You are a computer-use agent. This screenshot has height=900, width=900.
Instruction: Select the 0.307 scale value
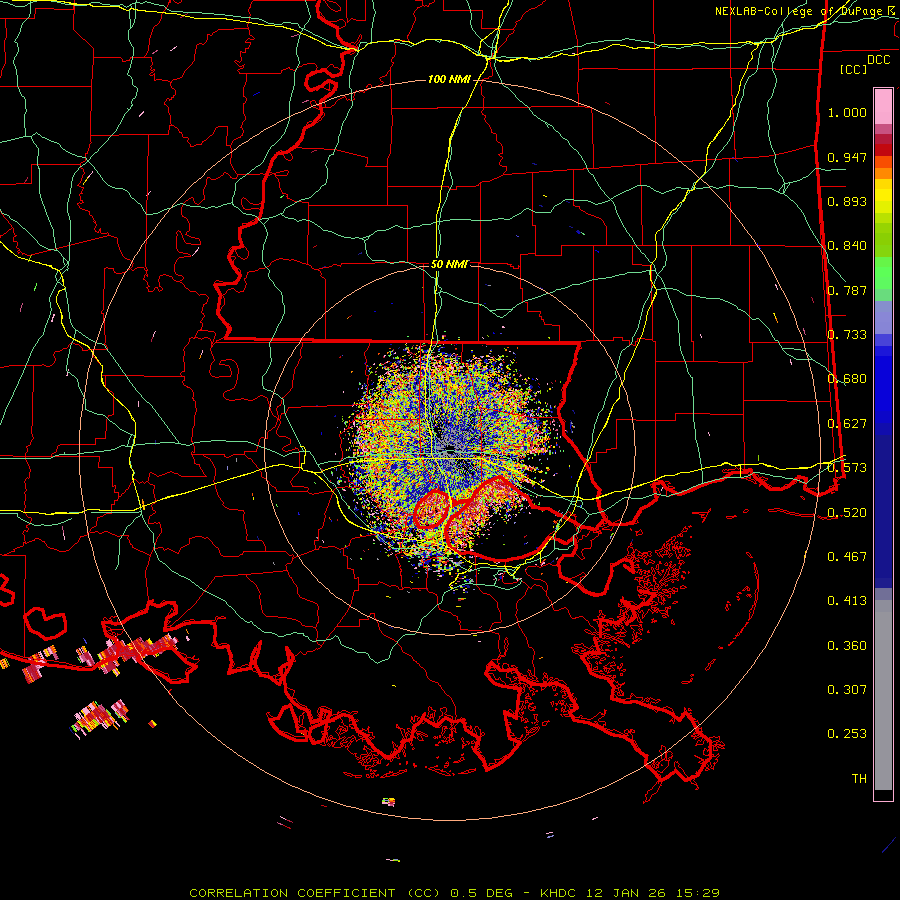point(847,689)
